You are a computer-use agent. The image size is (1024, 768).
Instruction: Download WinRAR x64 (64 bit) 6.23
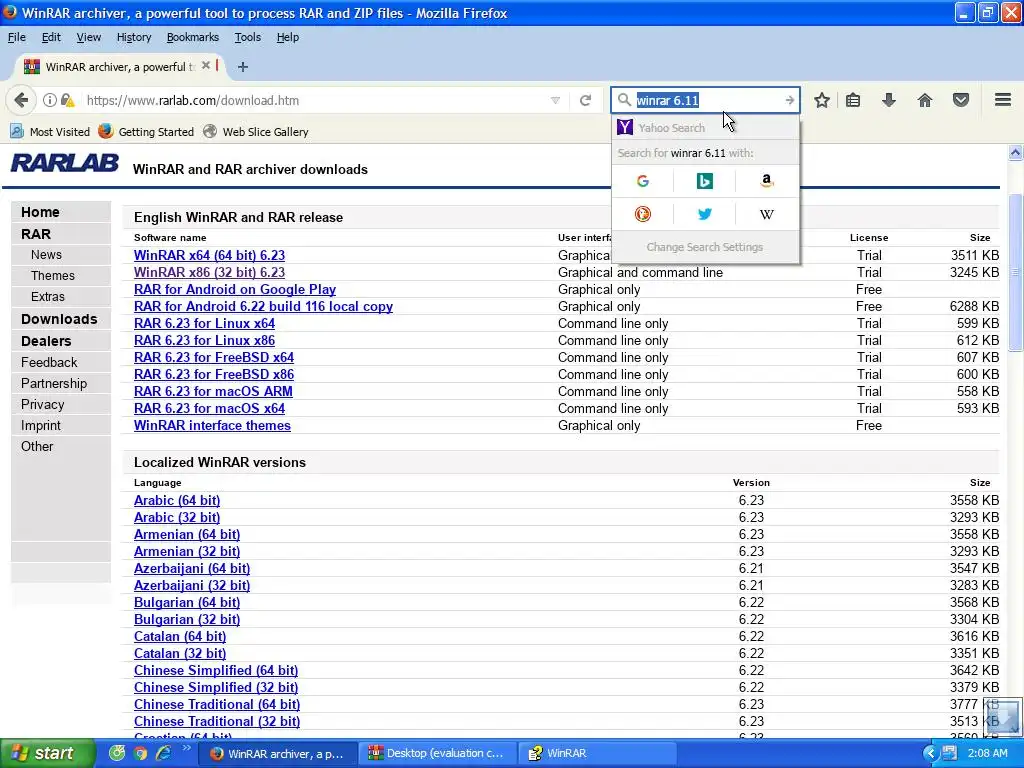tap(210, 255)
